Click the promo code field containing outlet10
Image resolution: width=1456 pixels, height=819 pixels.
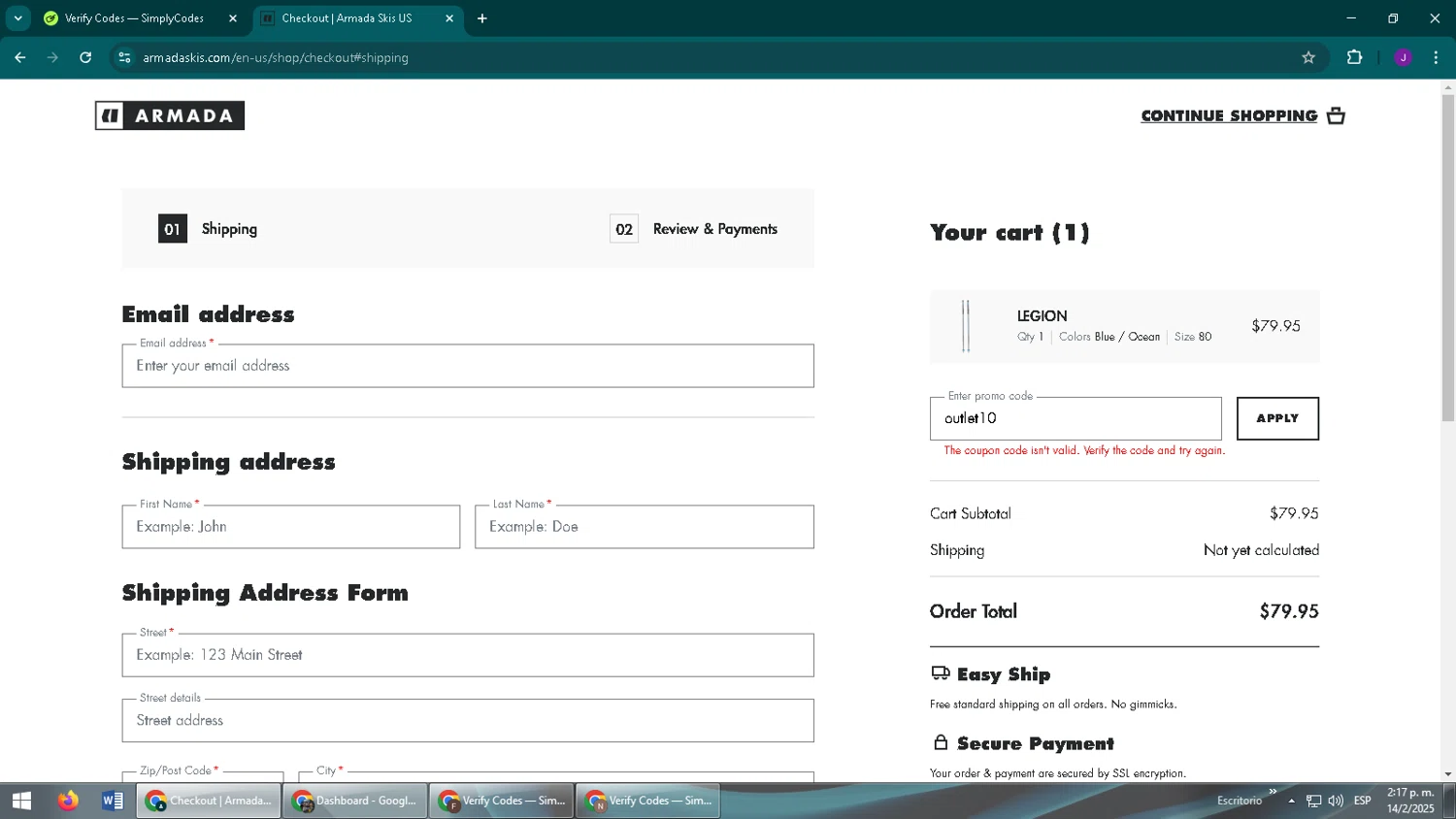pos(1075,418)
